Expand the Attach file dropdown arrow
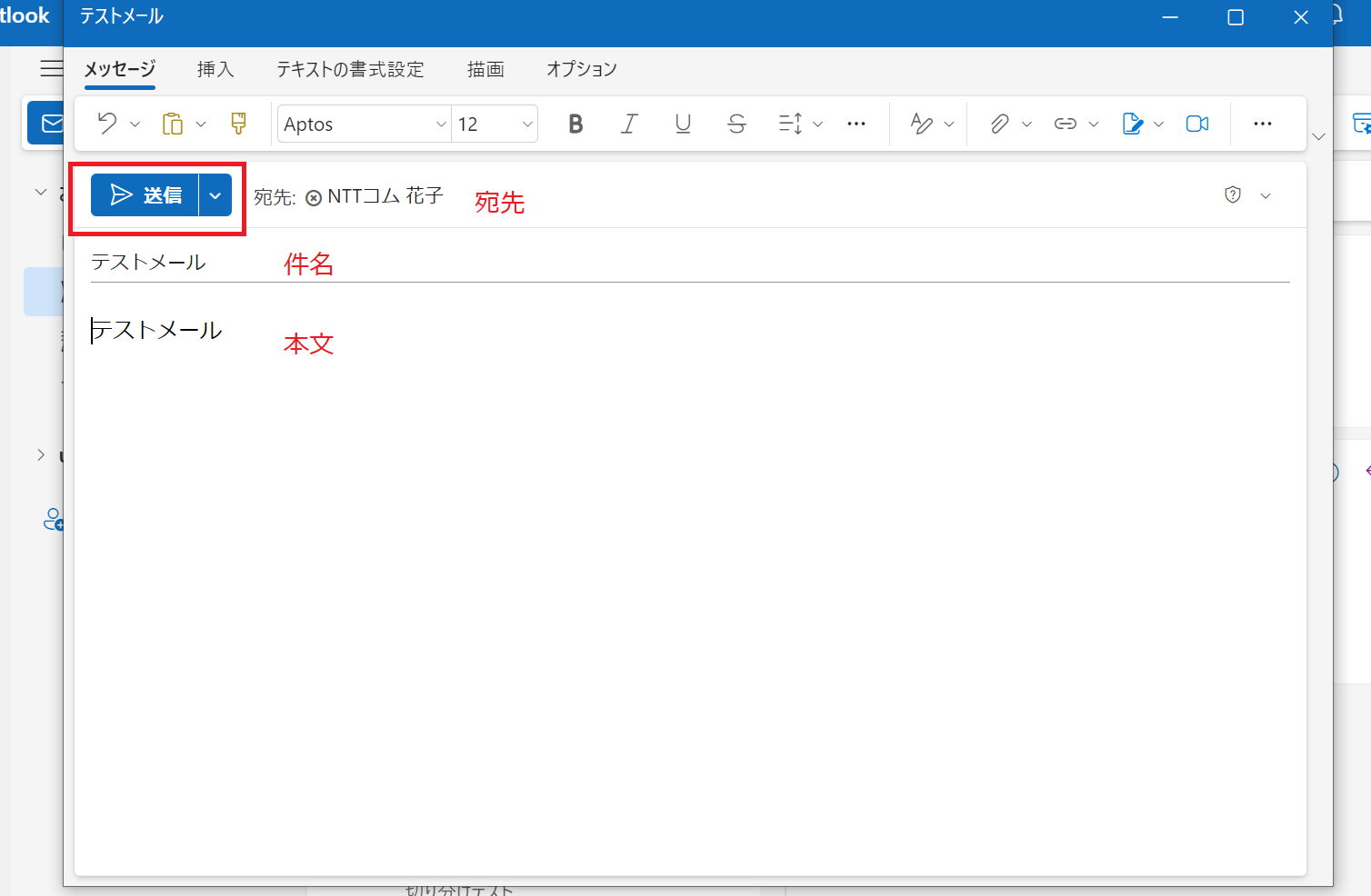The image size is (1371, 896). click(x=1027, y=124)
